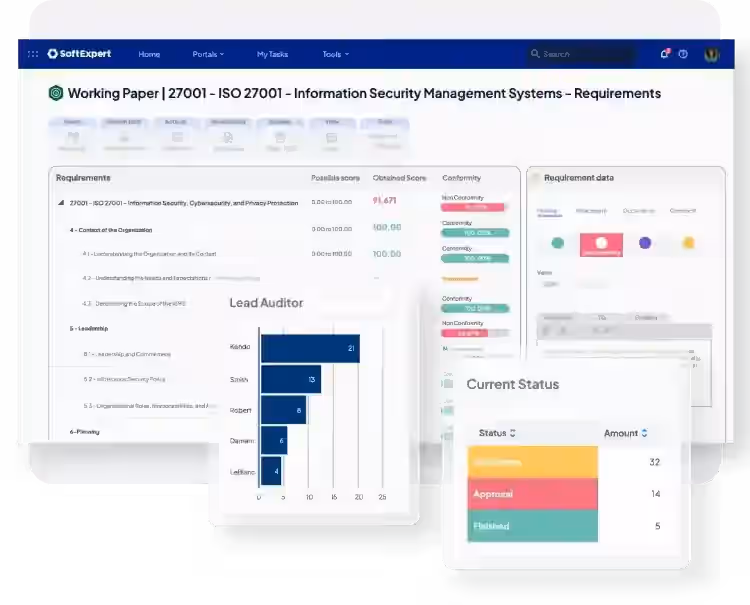Viewport: 750px width, 605px height.
Task: Open the apps grid menu icon
Action: pos(33,54)
